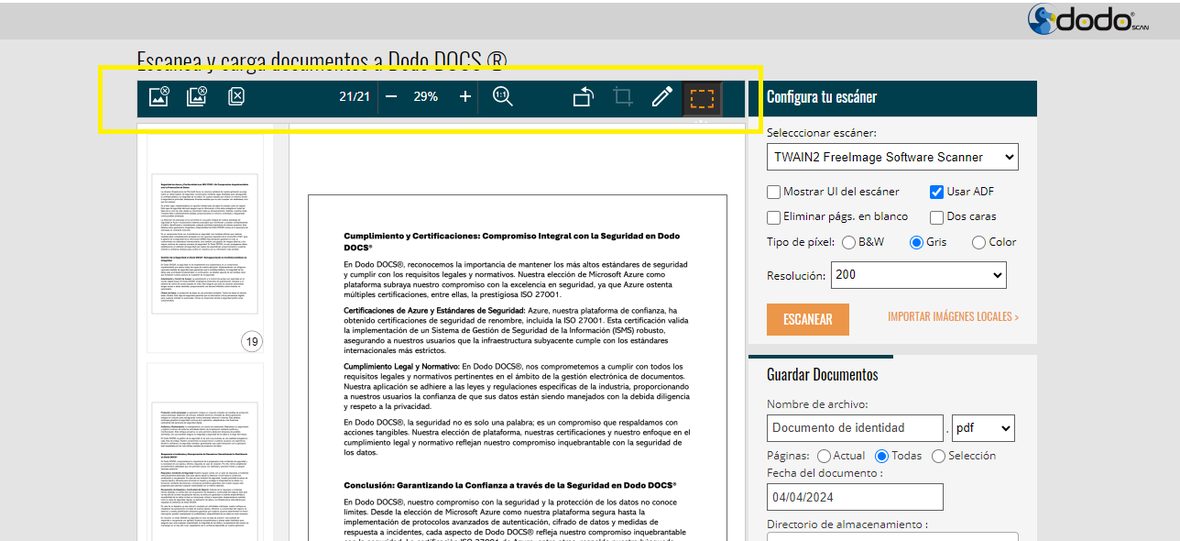Remove selected images with second toolbar icon
Screen dimensions: 1180x541
[x=196, y=96]
